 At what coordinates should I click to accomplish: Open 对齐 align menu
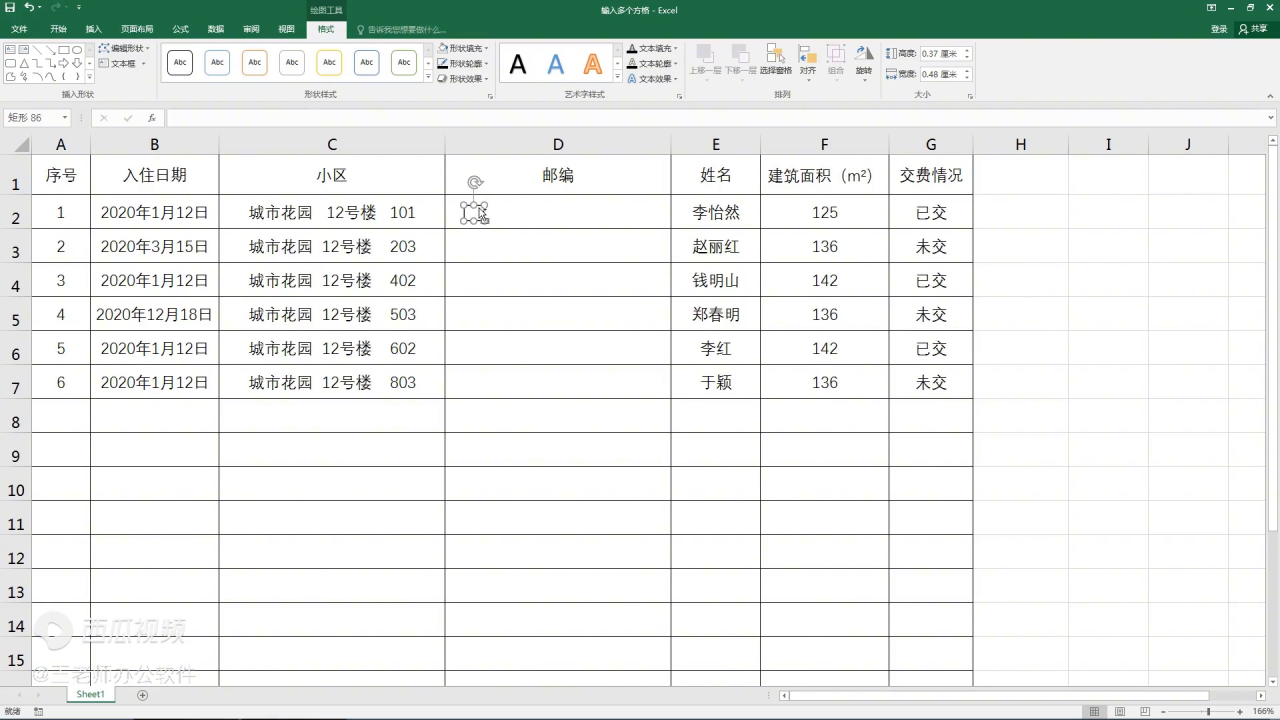point(807,62)
